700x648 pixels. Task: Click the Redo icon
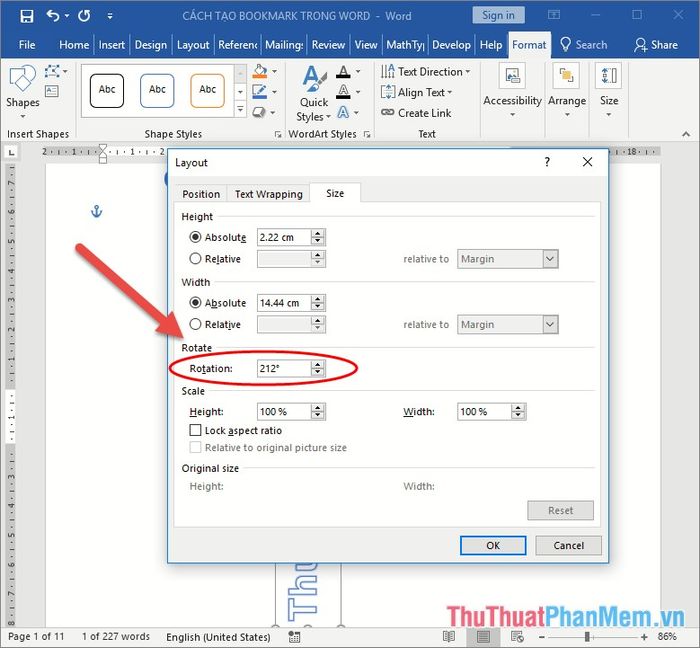tap(84, 16)
